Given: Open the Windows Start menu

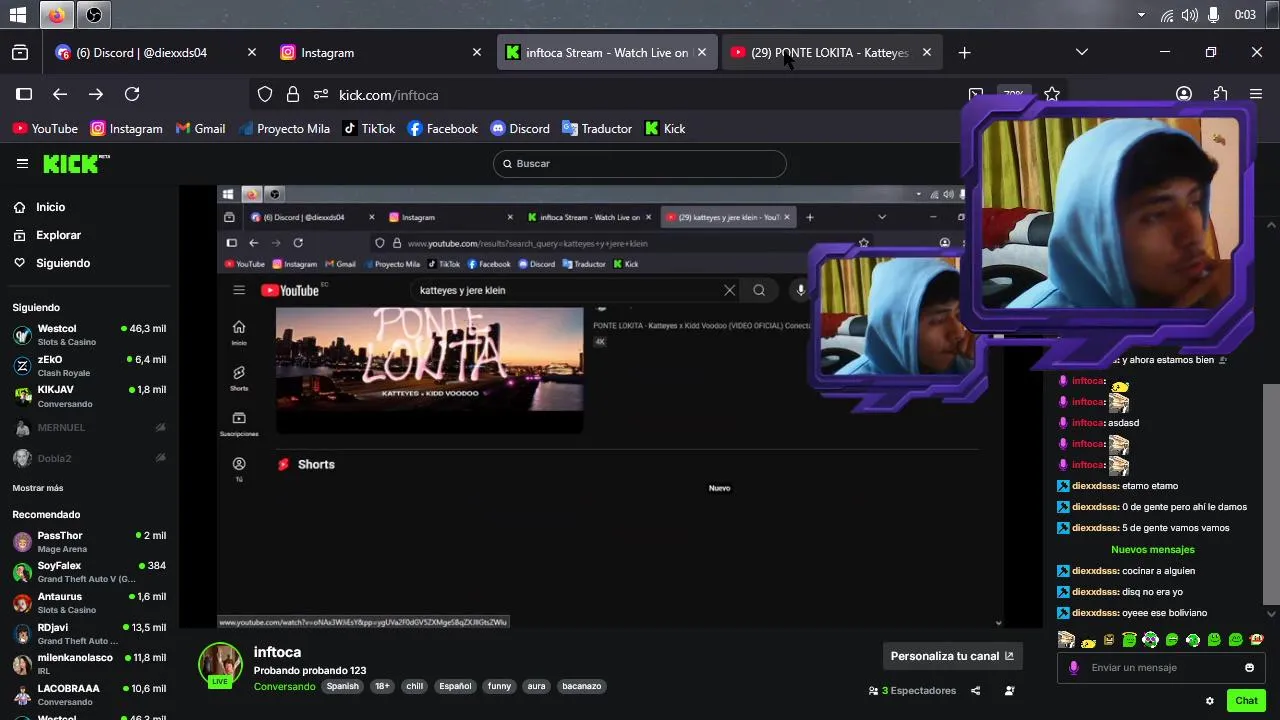Looking at the screenshot, I should tap(18, 15).
